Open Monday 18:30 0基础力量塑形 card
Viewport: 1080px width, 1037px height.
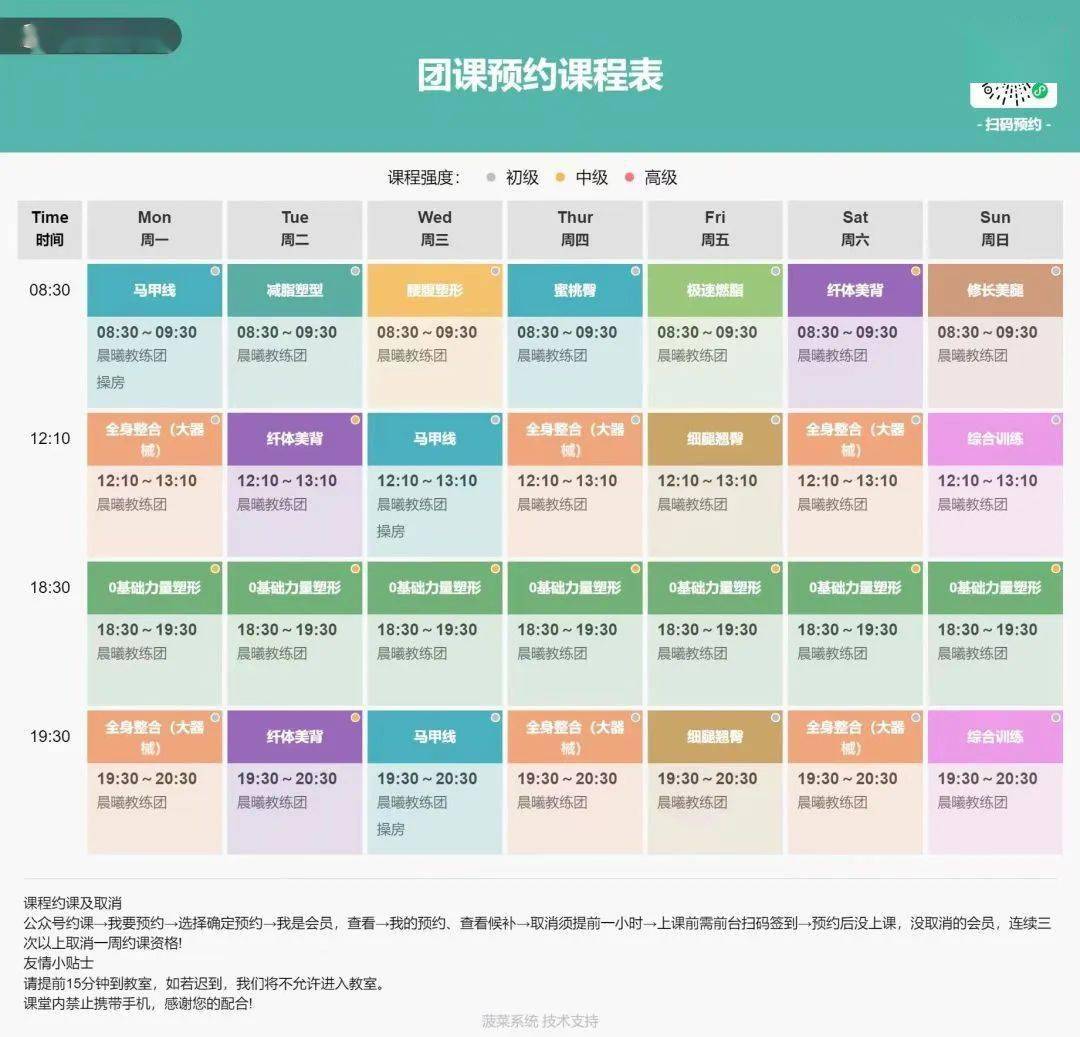pos(154,633)
